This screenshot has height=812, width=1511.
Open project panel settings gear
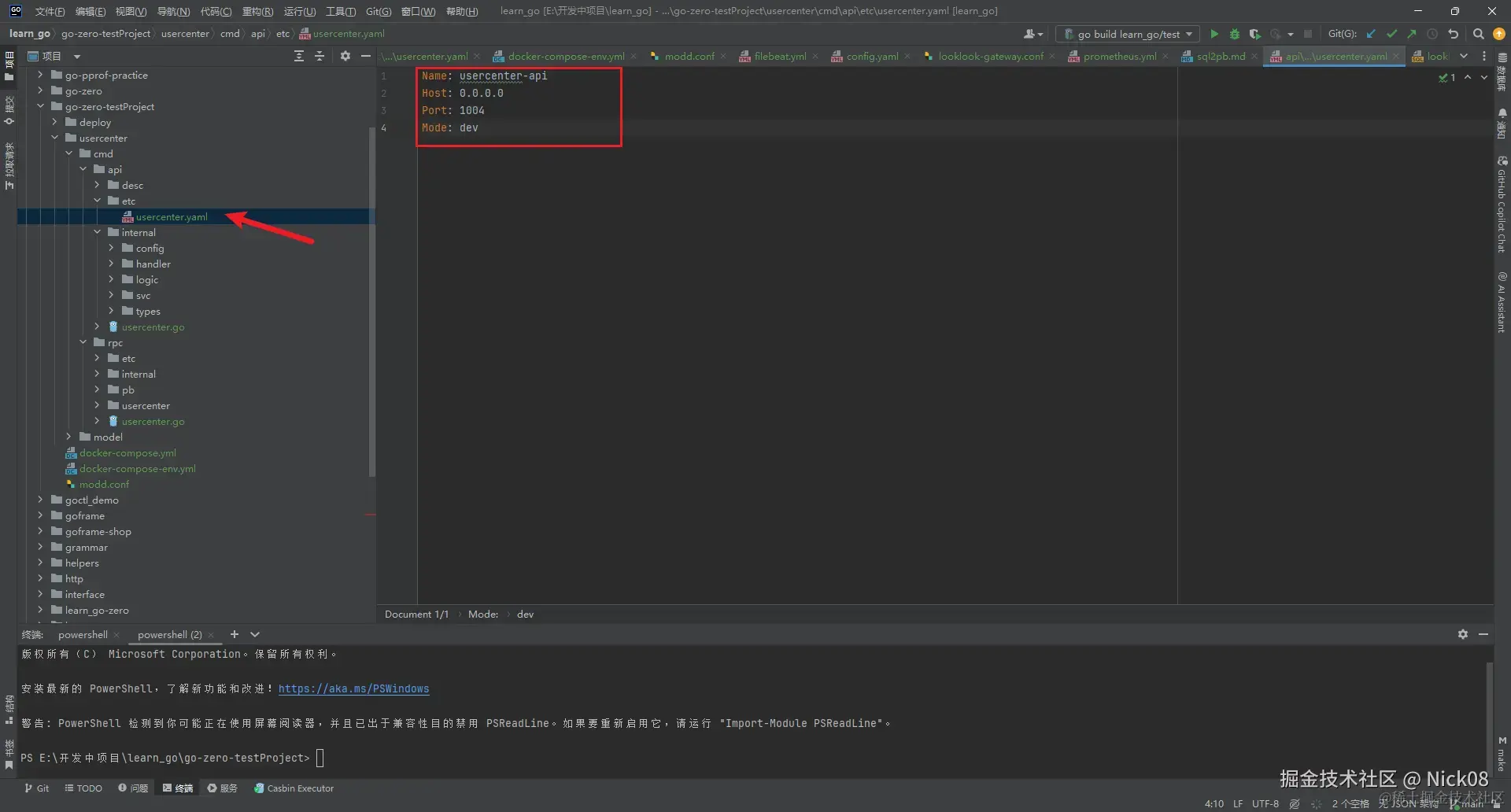tap(345, 56)
